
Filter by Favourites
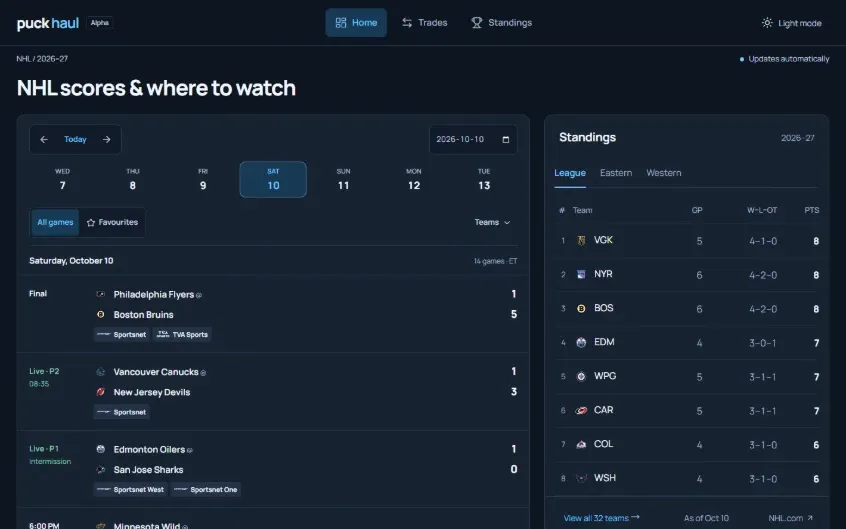112,222
